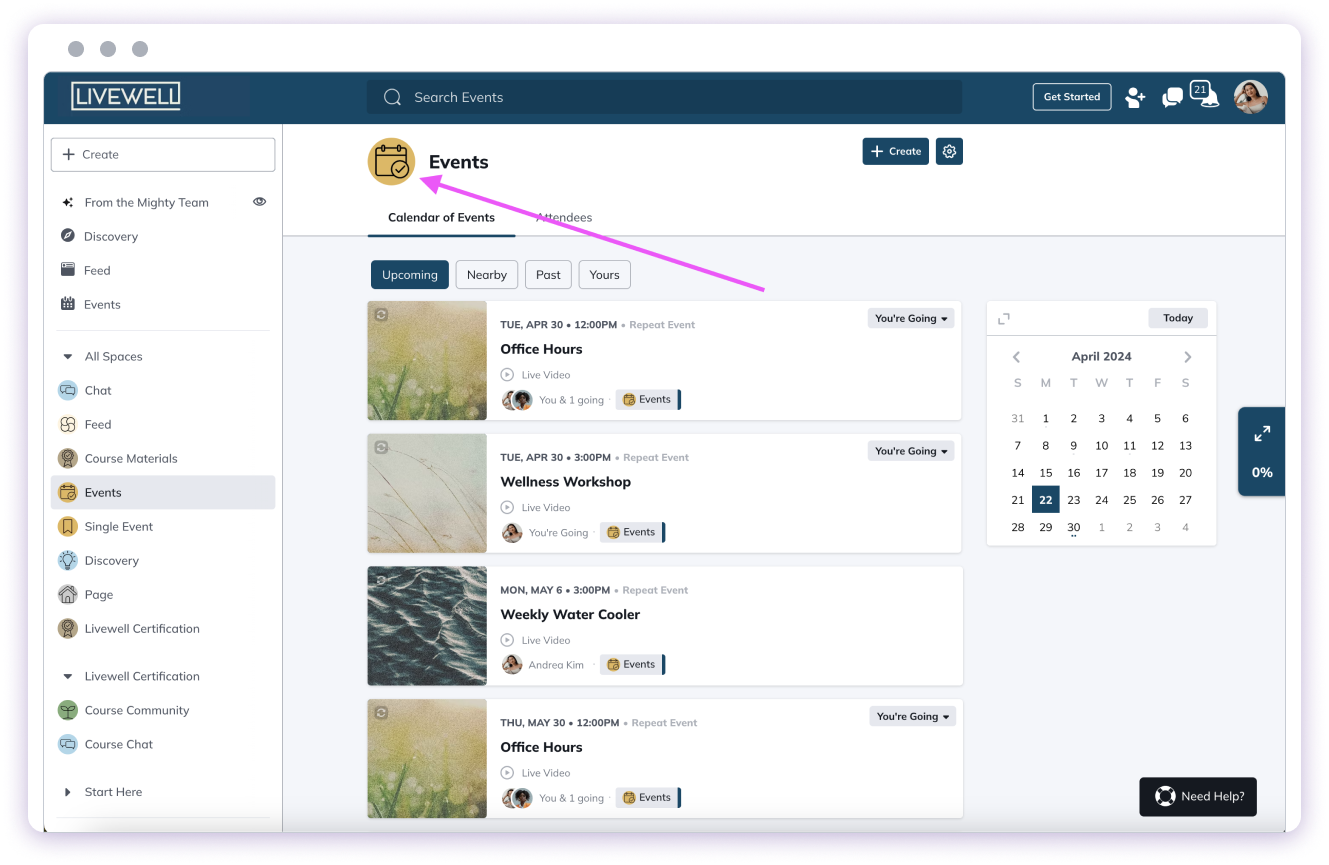This screenshot has height=865, width=1329.
Task: Open the Chat space in the sidebar
Action: click(x=96, y=390)
